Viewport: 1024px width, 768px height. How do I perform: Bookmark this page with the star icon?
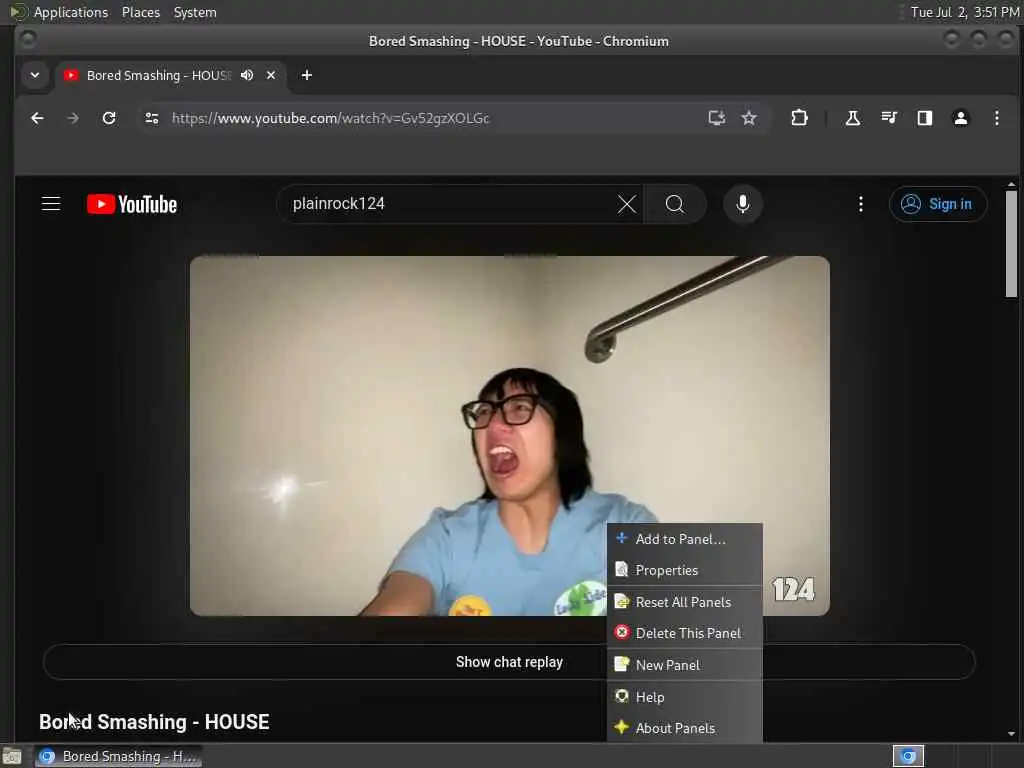pyautogui.click(x=749, y=118)
